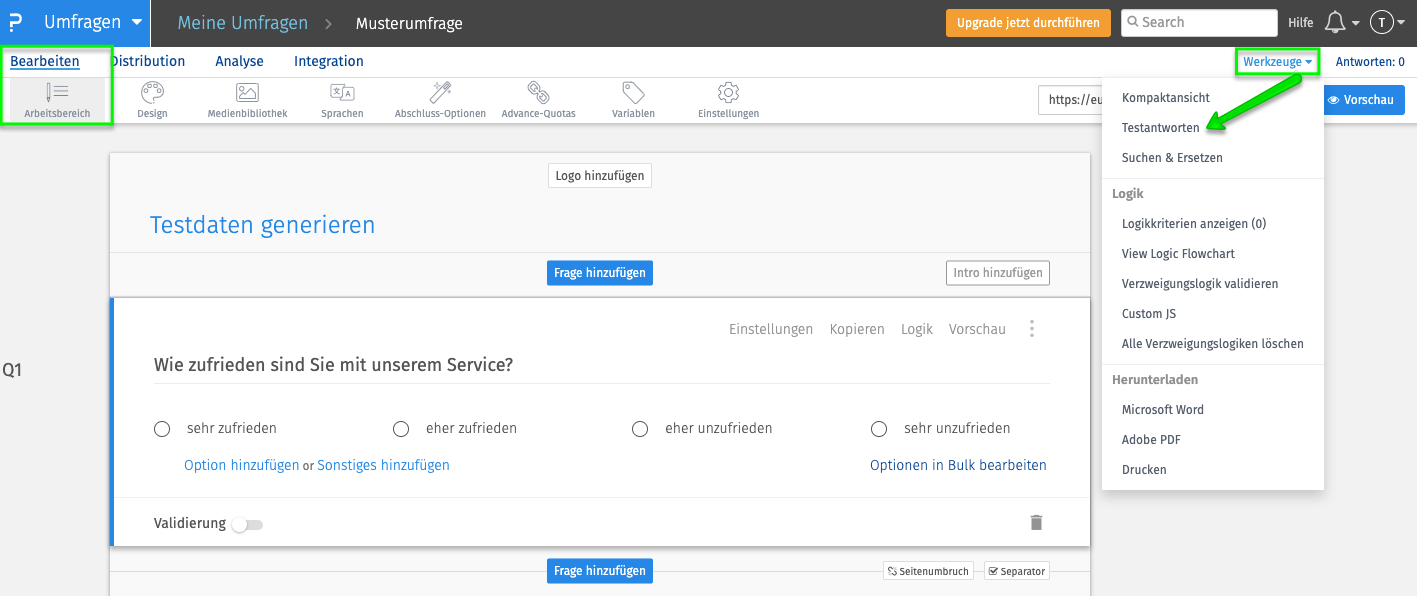Open the Medienbibliothek image icon
The width and height of the screenshot is (1417, 596).
pyautogui.click(x=247, y=93)
